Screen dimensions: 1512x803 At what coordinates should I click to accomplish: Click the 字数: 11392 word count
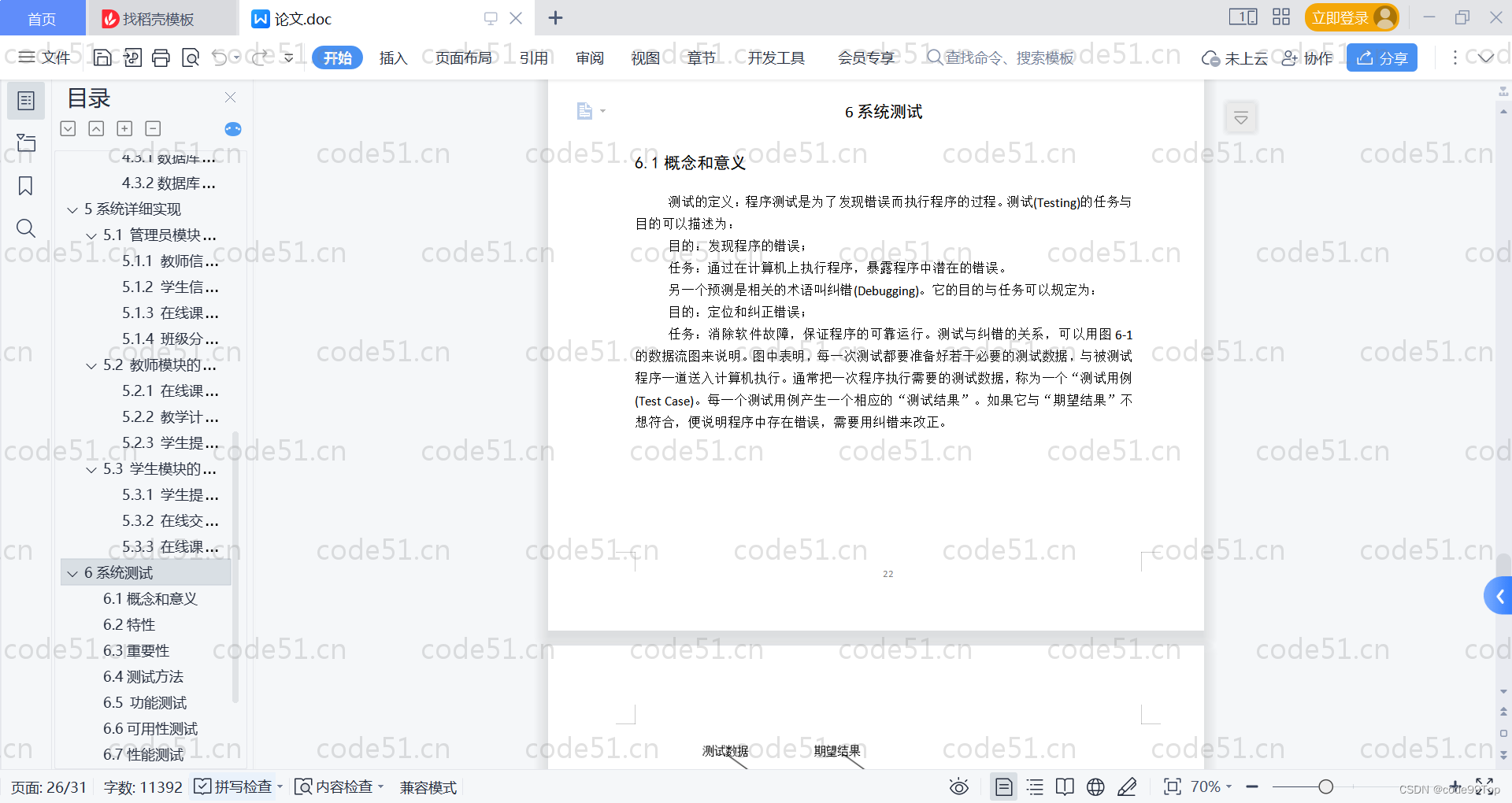[143, 786]
